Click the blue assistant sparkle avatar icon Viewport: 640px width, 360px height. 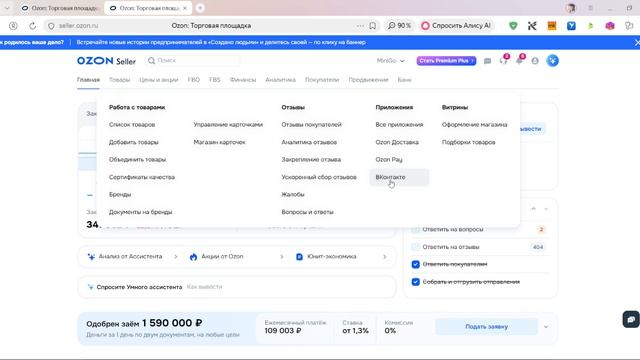click(x=552, y=61)
